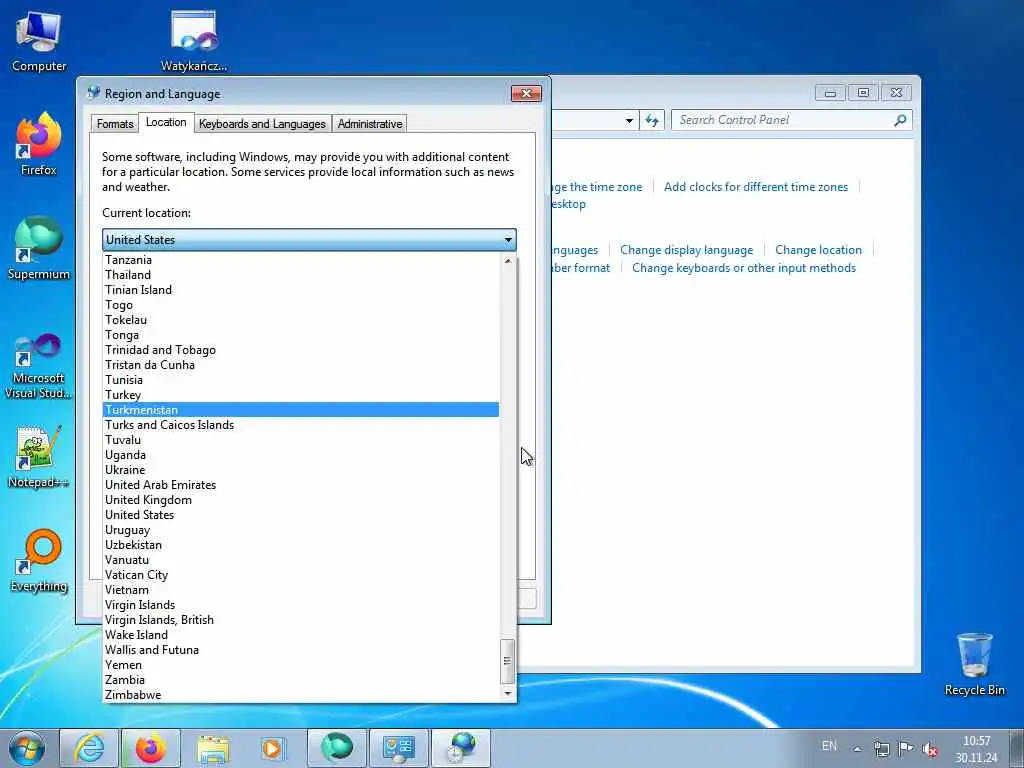Image resolution: width=1024 pixels, height=768 pixels.
Task: Close the Region and Language dialog
Action: pyautogui.click(x=526, y=93)
